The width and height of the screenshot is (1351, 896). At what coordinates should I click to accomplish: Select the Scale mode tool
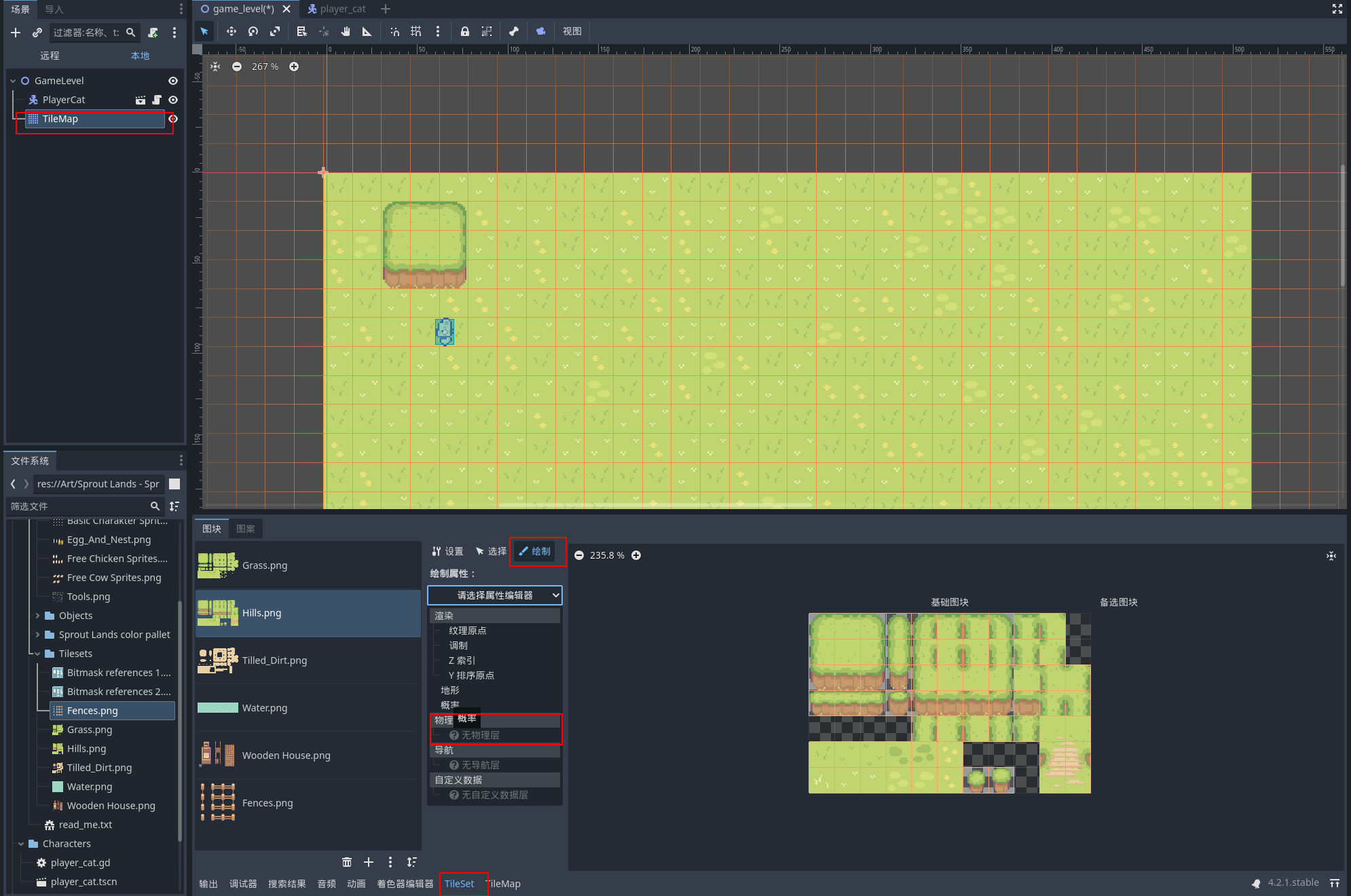coord(275,31)
